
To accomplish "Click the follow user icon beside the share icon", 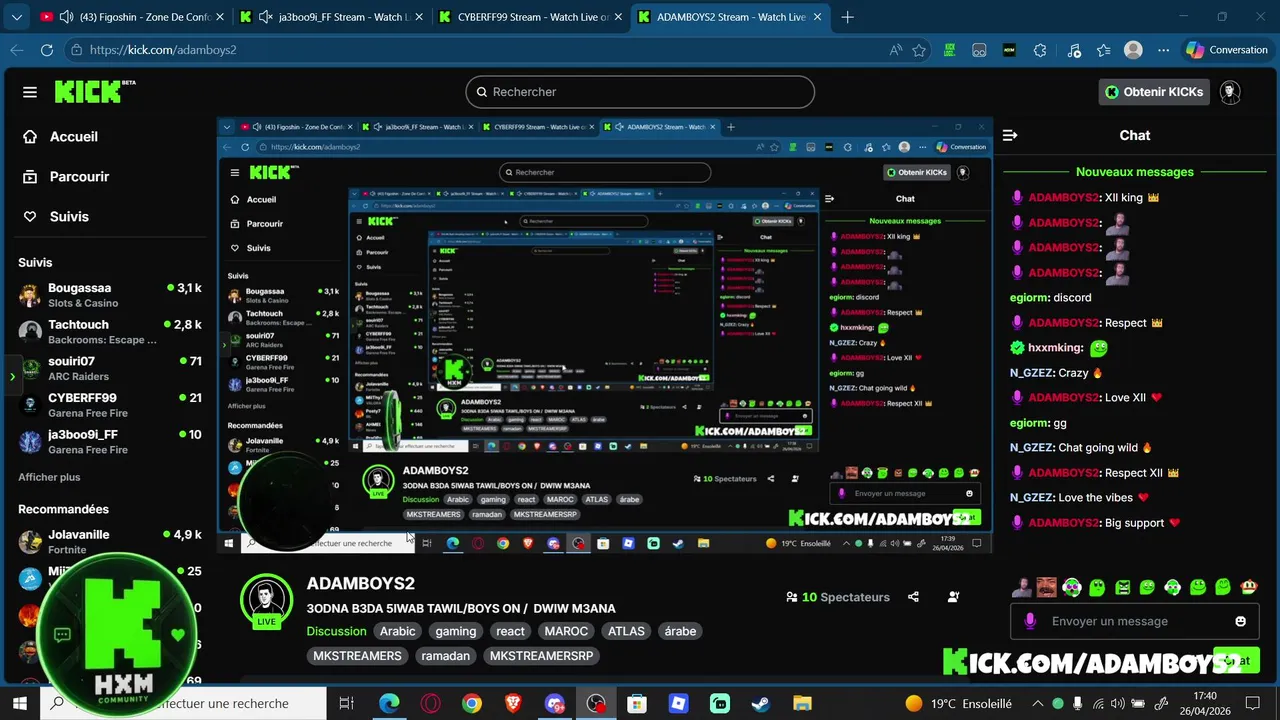I will [x=953, y=597].
